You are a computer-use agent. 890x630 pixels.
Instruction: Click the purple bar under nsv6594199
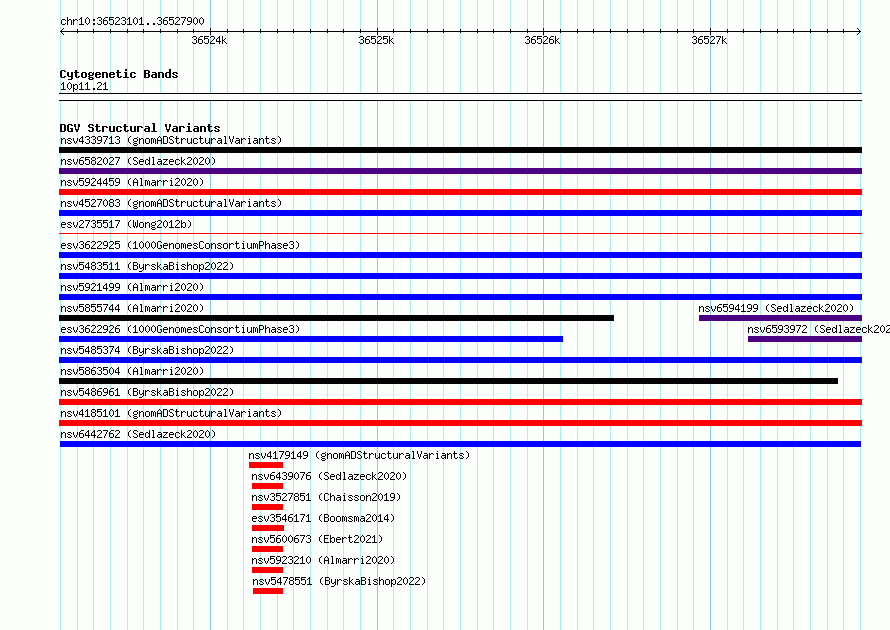pos(780,318)
